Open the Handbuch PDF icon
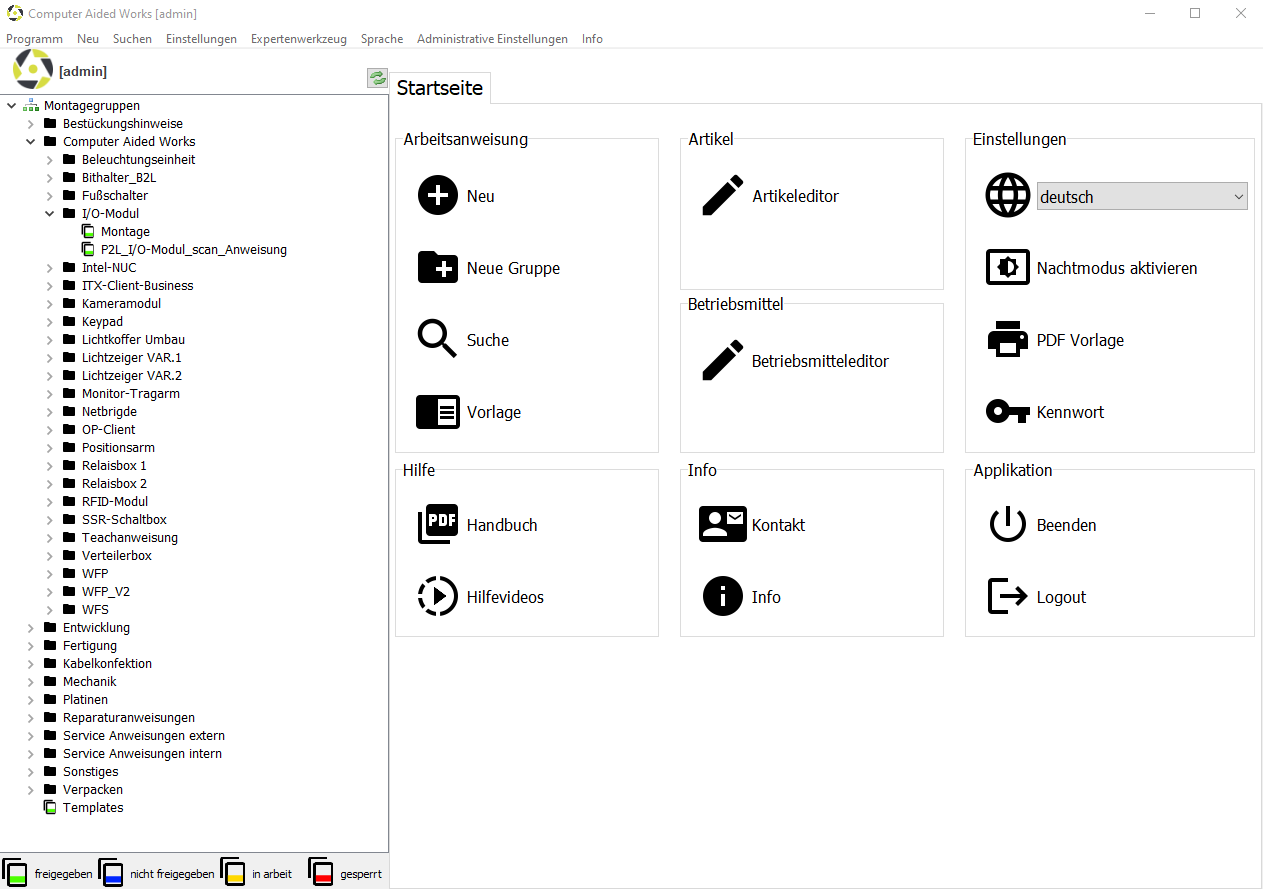 pyautogui.click(x=438, y=525)
